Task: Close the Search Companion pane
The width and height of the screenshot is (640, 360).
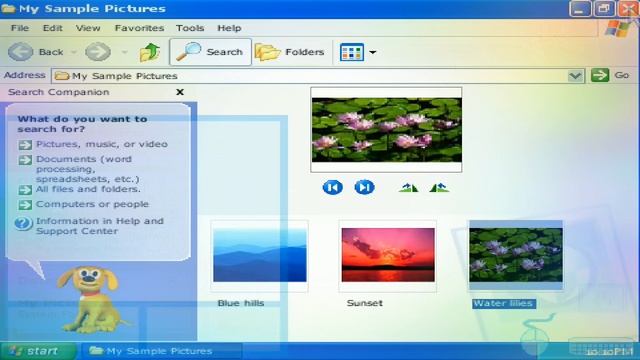Action: pos(180,92)
